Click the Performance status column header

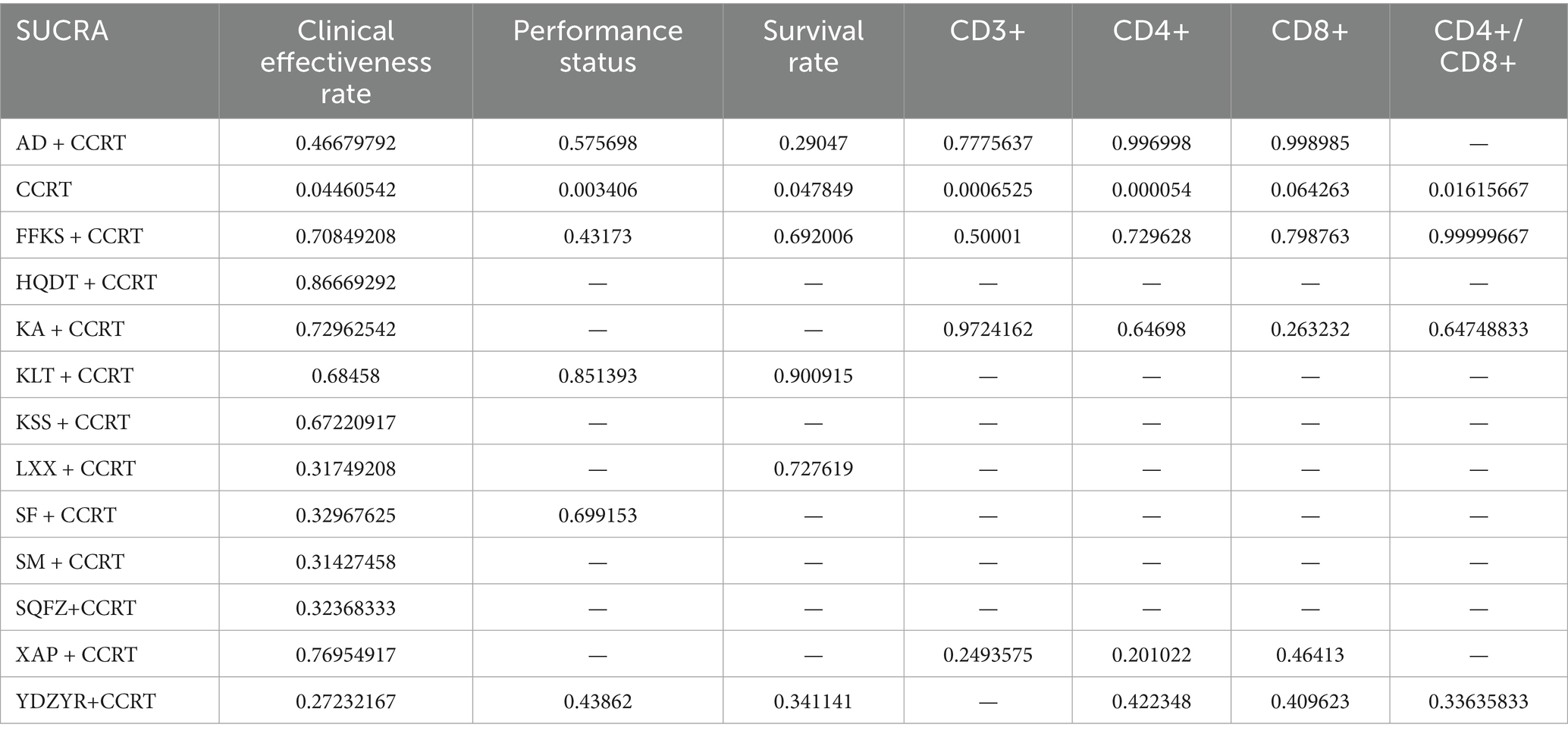pyautogui.click(x=597, y=46)
